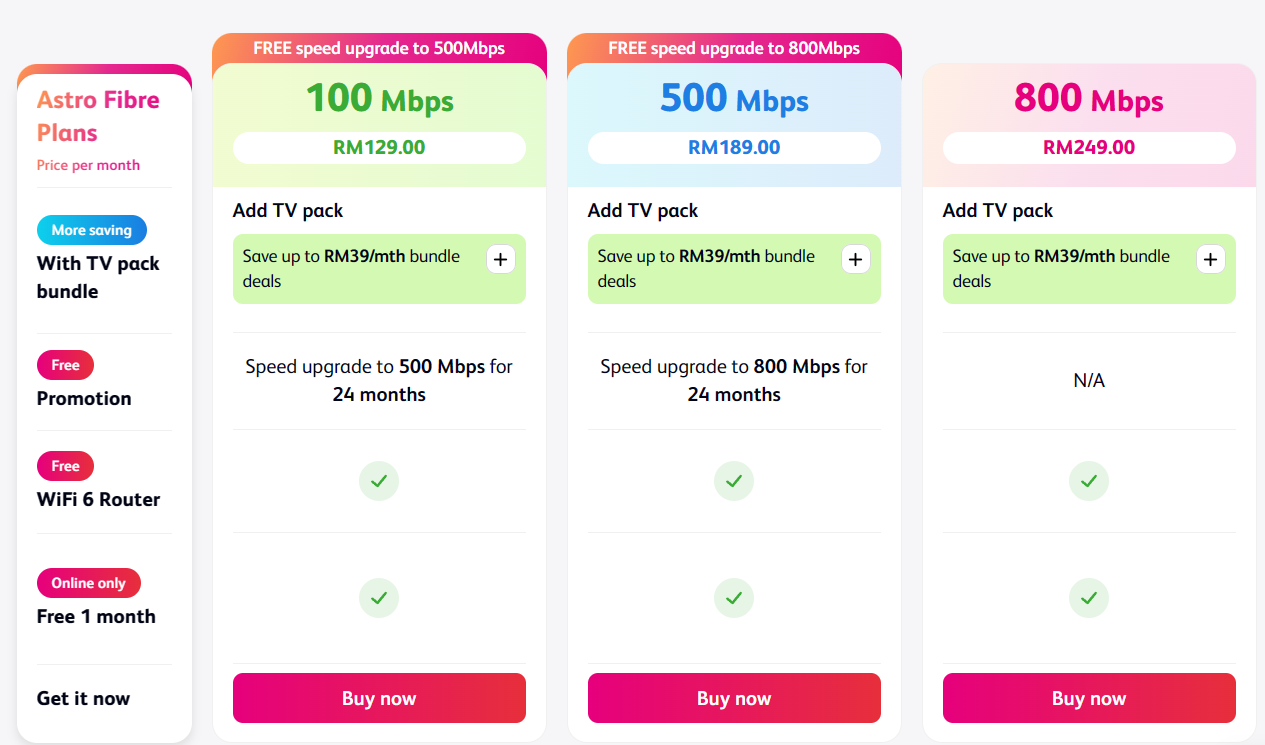Click WiFi 6 Router checkmark under 800 Mbps
The height and width of the screenshot is (745, 1265).
[x=1089, y=481]
